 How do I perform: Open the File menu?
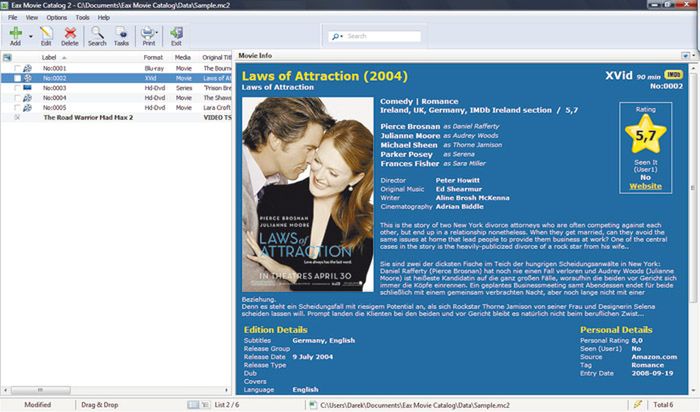(12, 17)
